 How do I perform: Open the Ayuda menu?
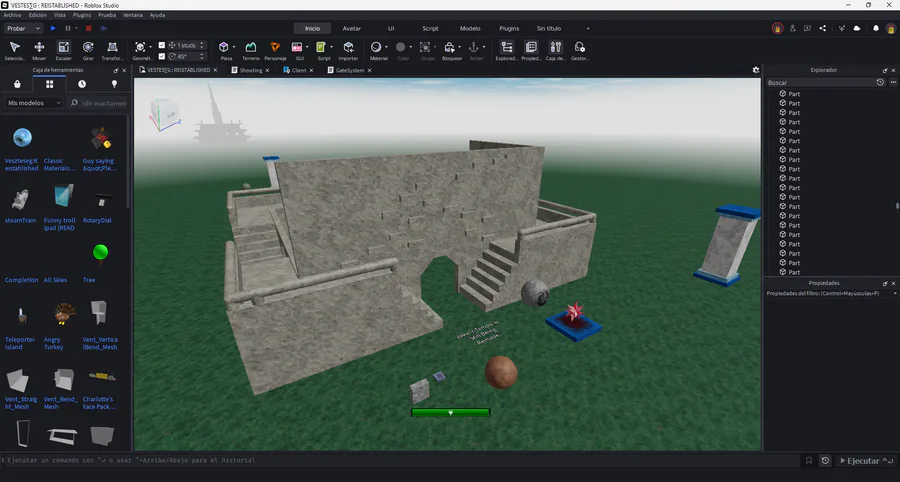[x=157, y=15]
